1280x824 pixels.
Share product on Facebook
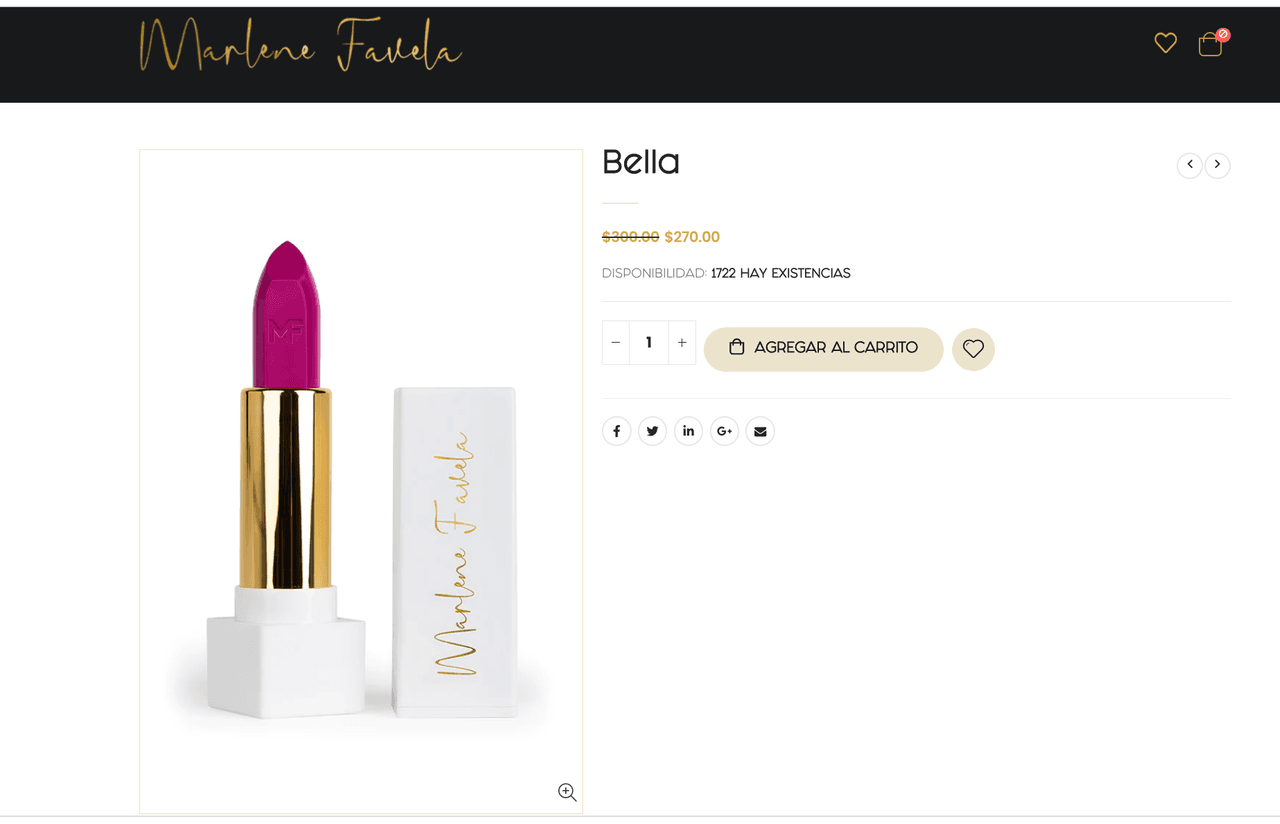tap(617, 431)
